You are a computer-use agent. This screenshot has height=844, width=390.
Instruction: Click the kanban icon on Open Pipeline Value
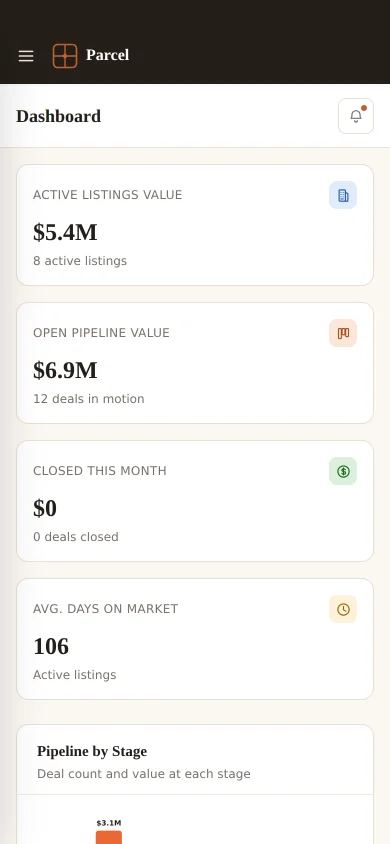pyautogui.click(x=343, y=333)
